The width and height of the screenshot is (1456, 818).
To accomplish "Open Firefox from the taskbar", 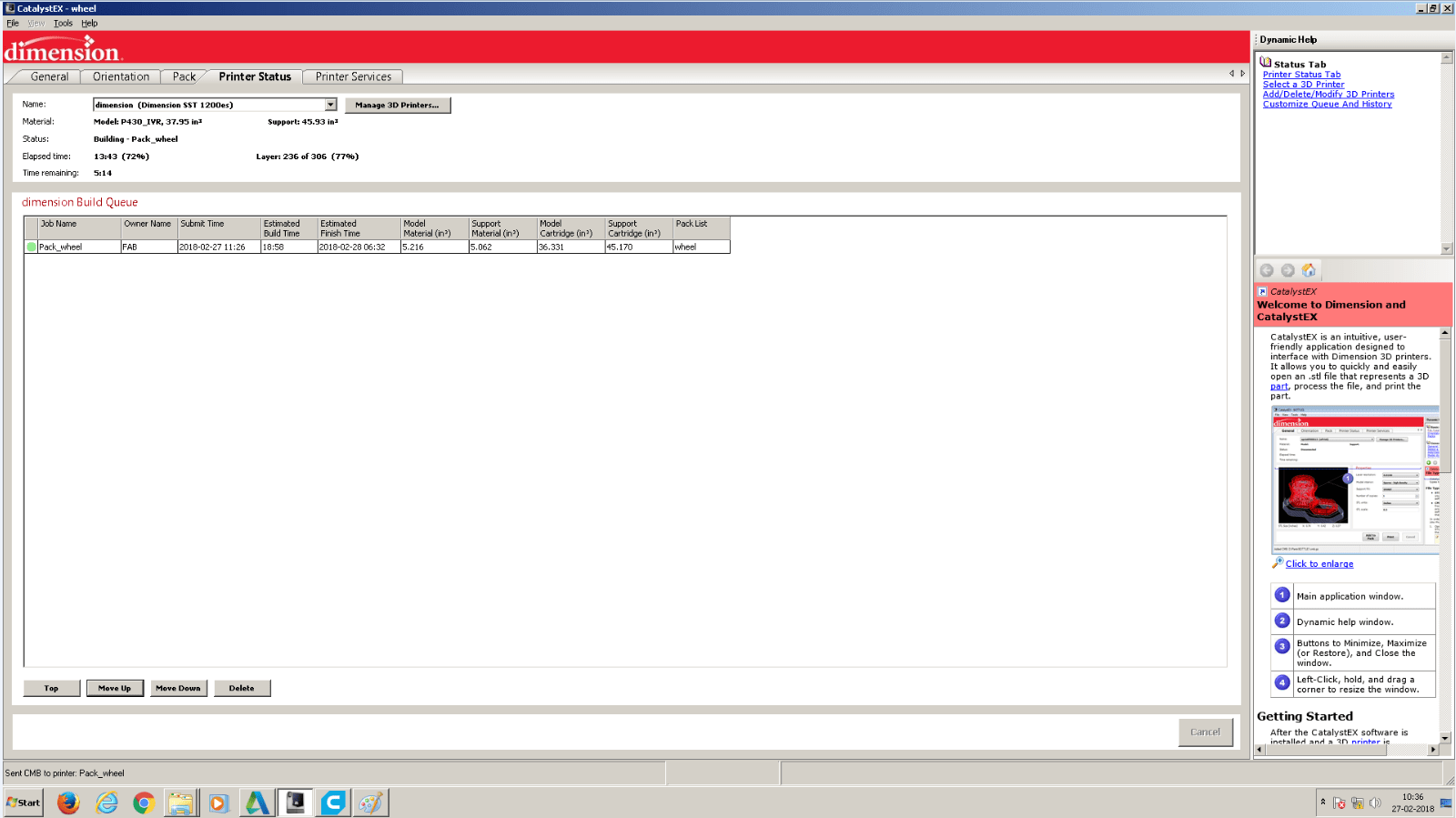I will (68, 803).
